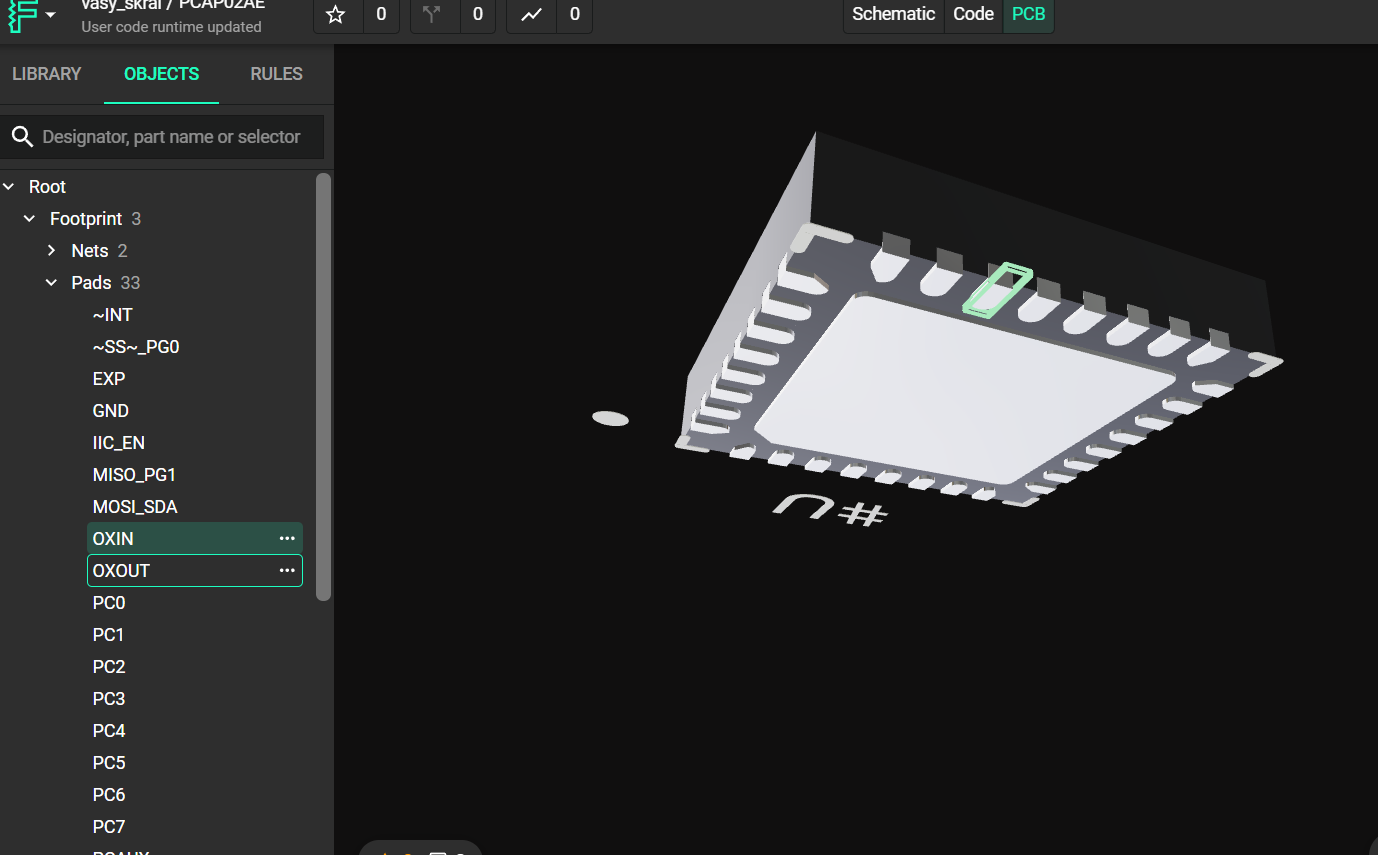Expand the Nets tree node
This screenshot has height=855, width=1378.
pos(52,251)
